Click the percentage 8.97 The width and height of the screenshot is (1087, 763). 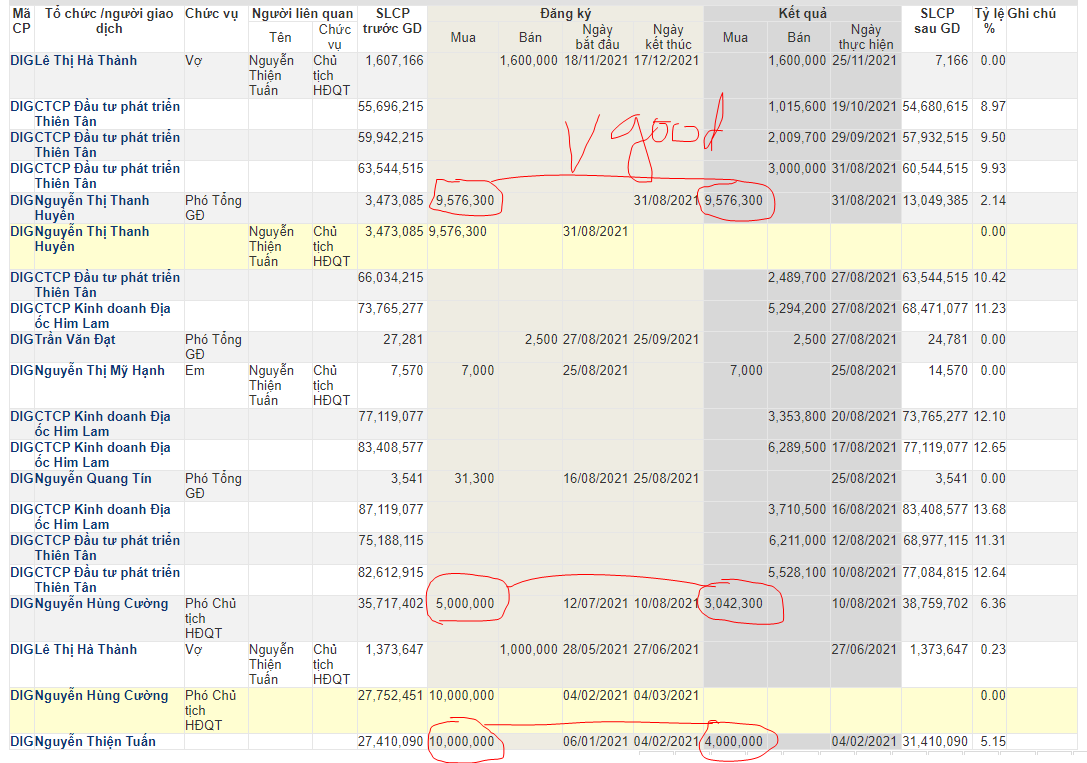coord(993,107)
